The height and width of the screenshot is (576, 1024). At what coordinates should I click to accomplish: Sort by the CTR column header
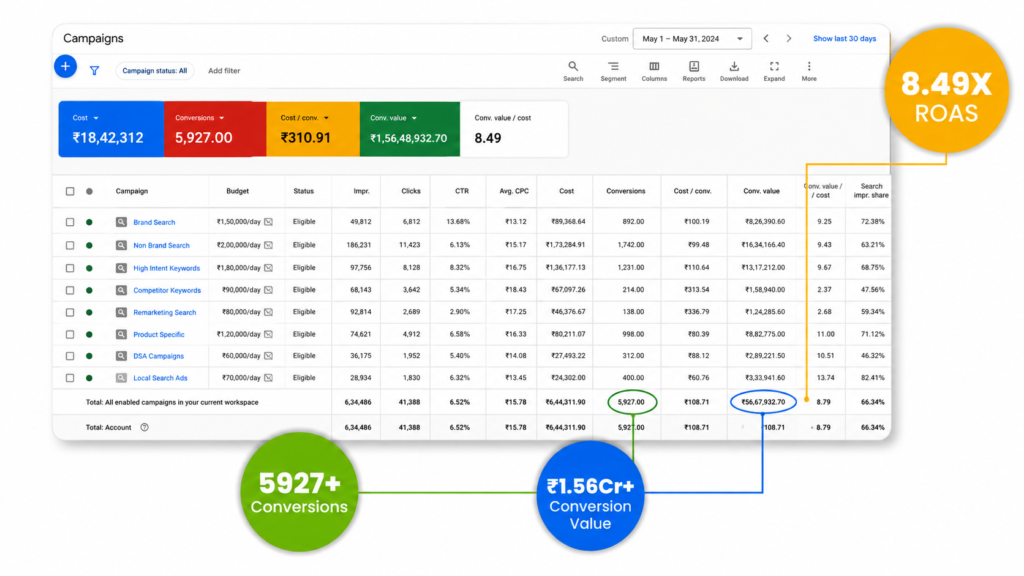click(462, 191)
